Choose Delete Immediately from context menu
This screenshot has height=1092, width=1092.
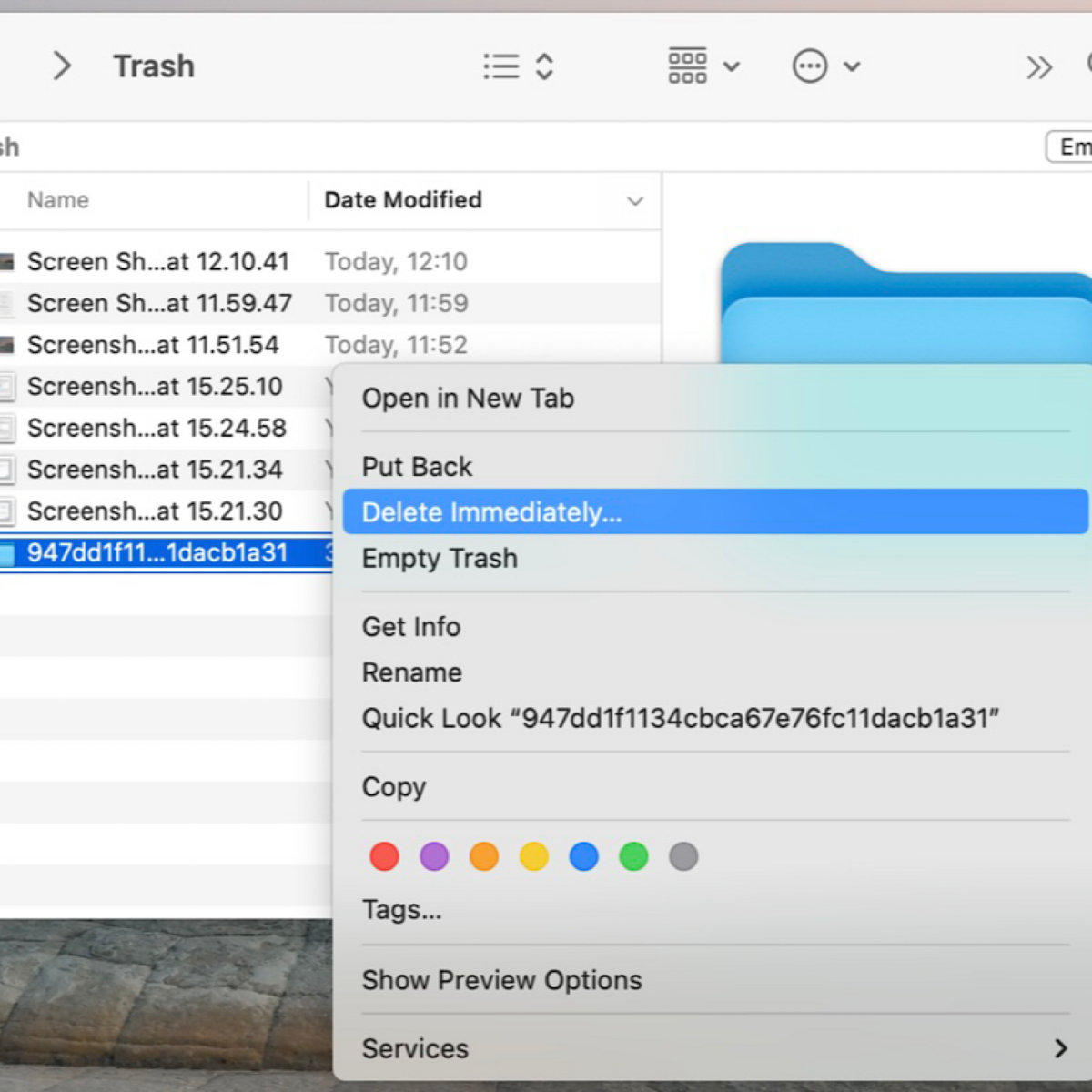491,512
